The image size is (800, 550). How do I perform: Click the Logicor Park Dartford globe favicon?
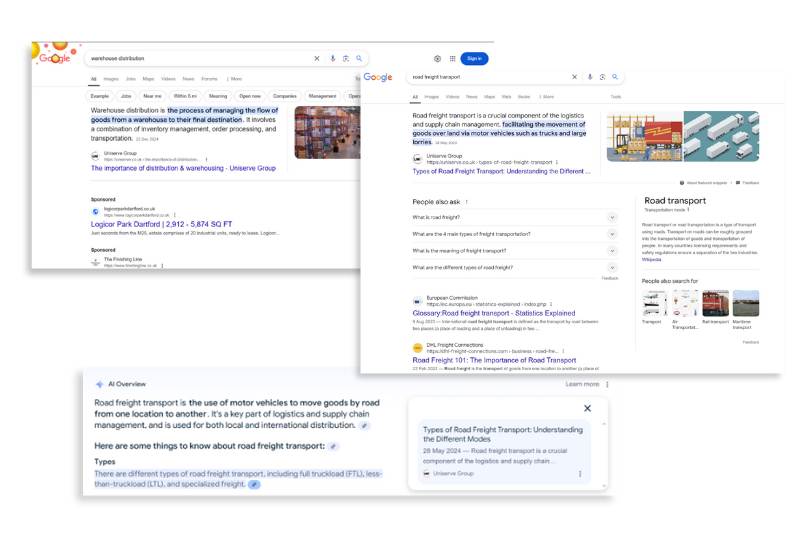click(x=95, y=212)
